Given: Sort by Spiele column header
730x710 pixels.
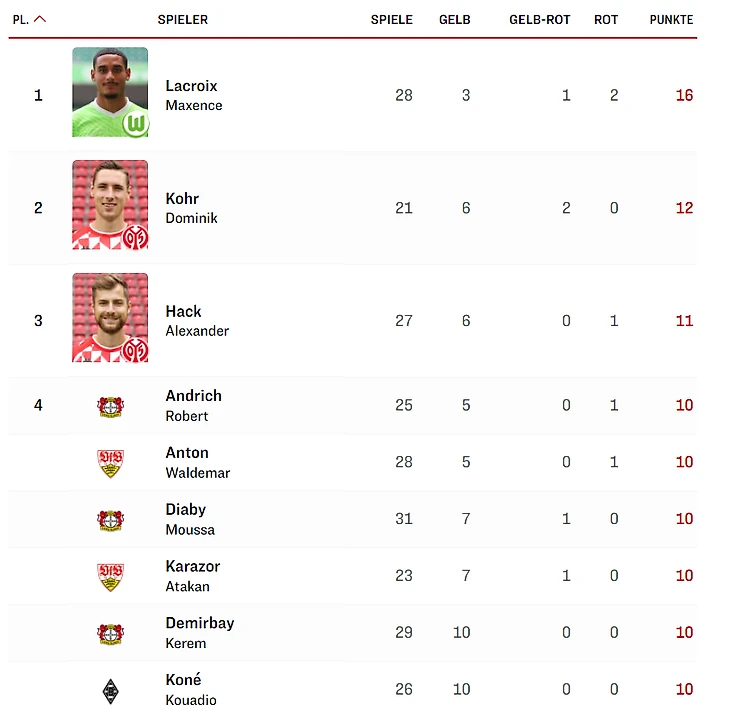Looking at the screenshot, I should 391,20.
